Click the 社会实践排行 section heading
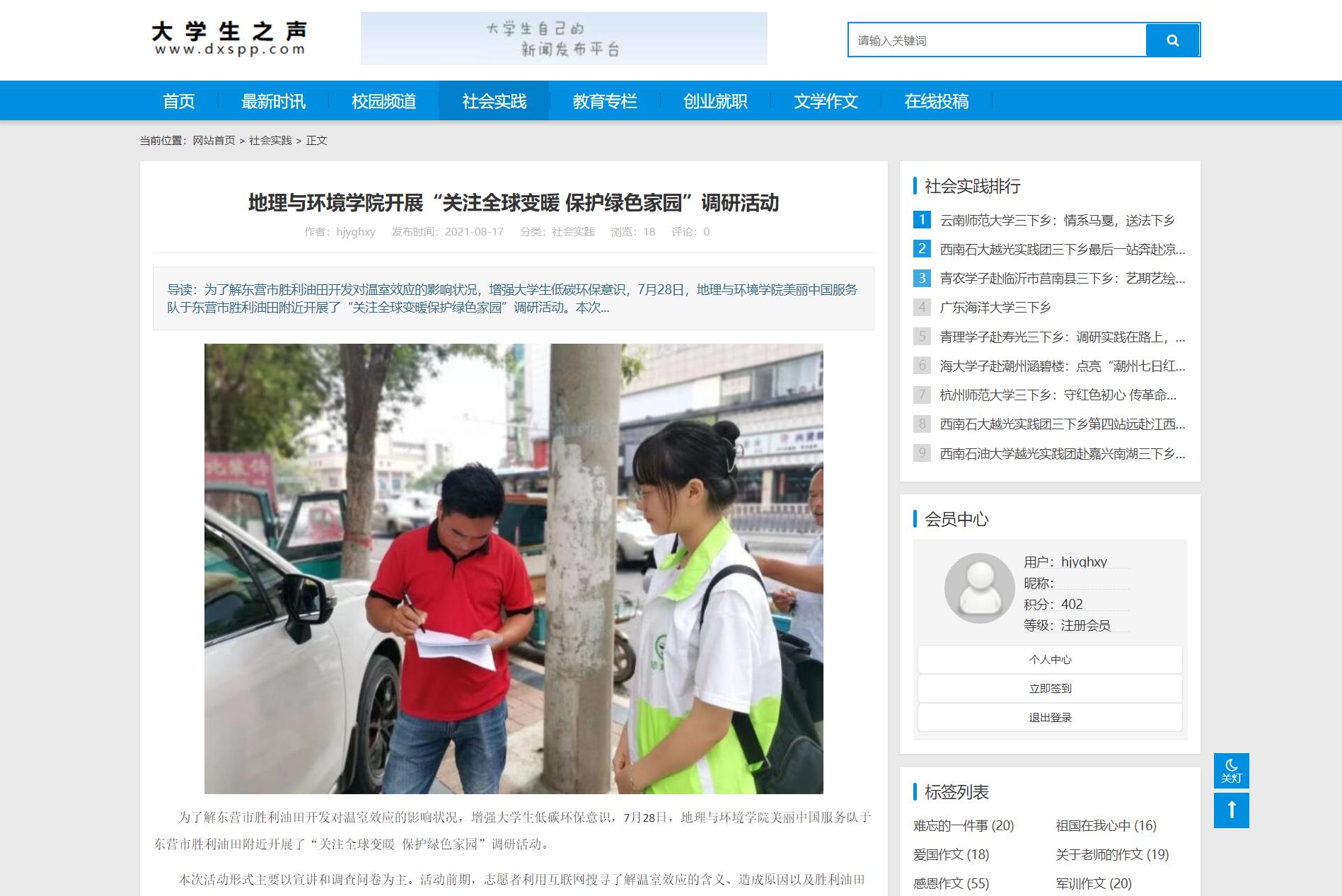 (972, 186)
